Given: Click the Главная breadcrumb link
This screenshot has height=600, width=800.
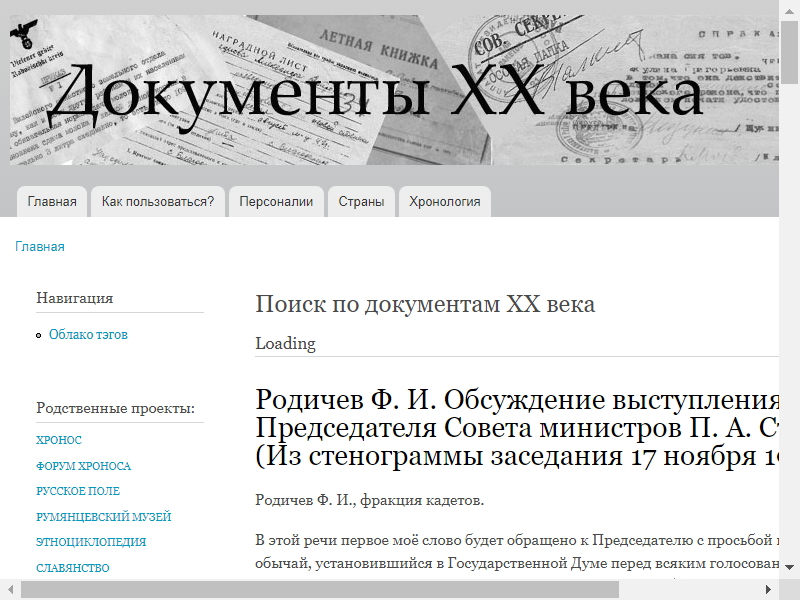Looking at the screenshot, I should [40, 247].
